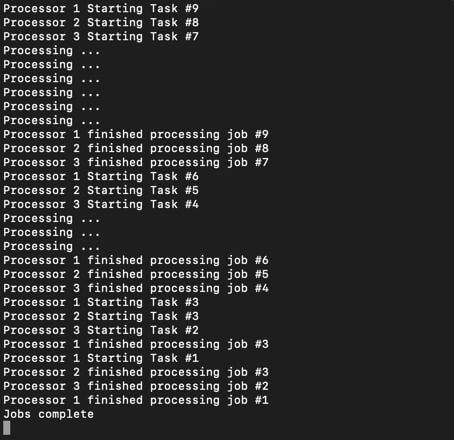Click 'Processor 1 finished processing job #9'
This screenshot has height=440, width=454.
click(x=136, y=134)
